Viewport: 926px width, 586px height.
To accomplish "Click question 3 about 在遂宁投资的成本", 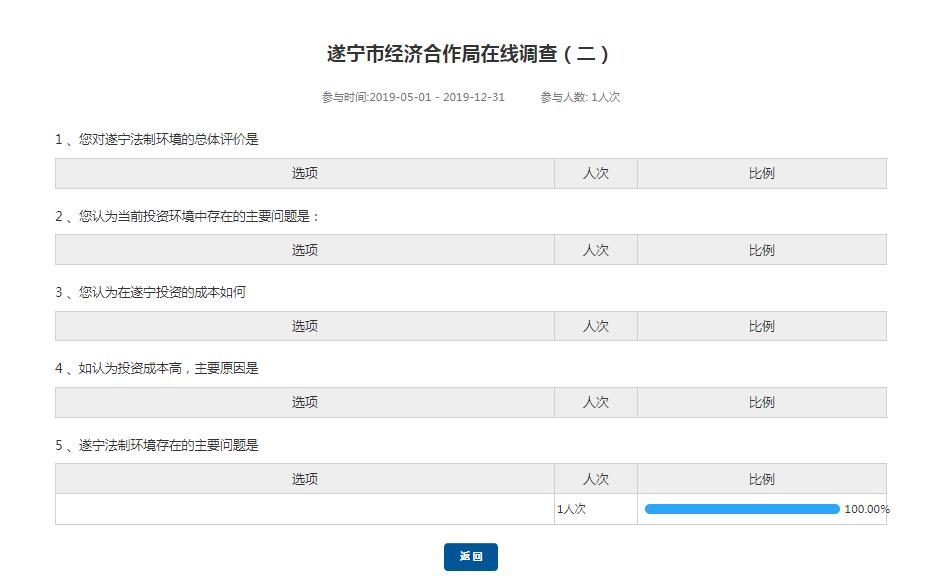I will point(150,292).
